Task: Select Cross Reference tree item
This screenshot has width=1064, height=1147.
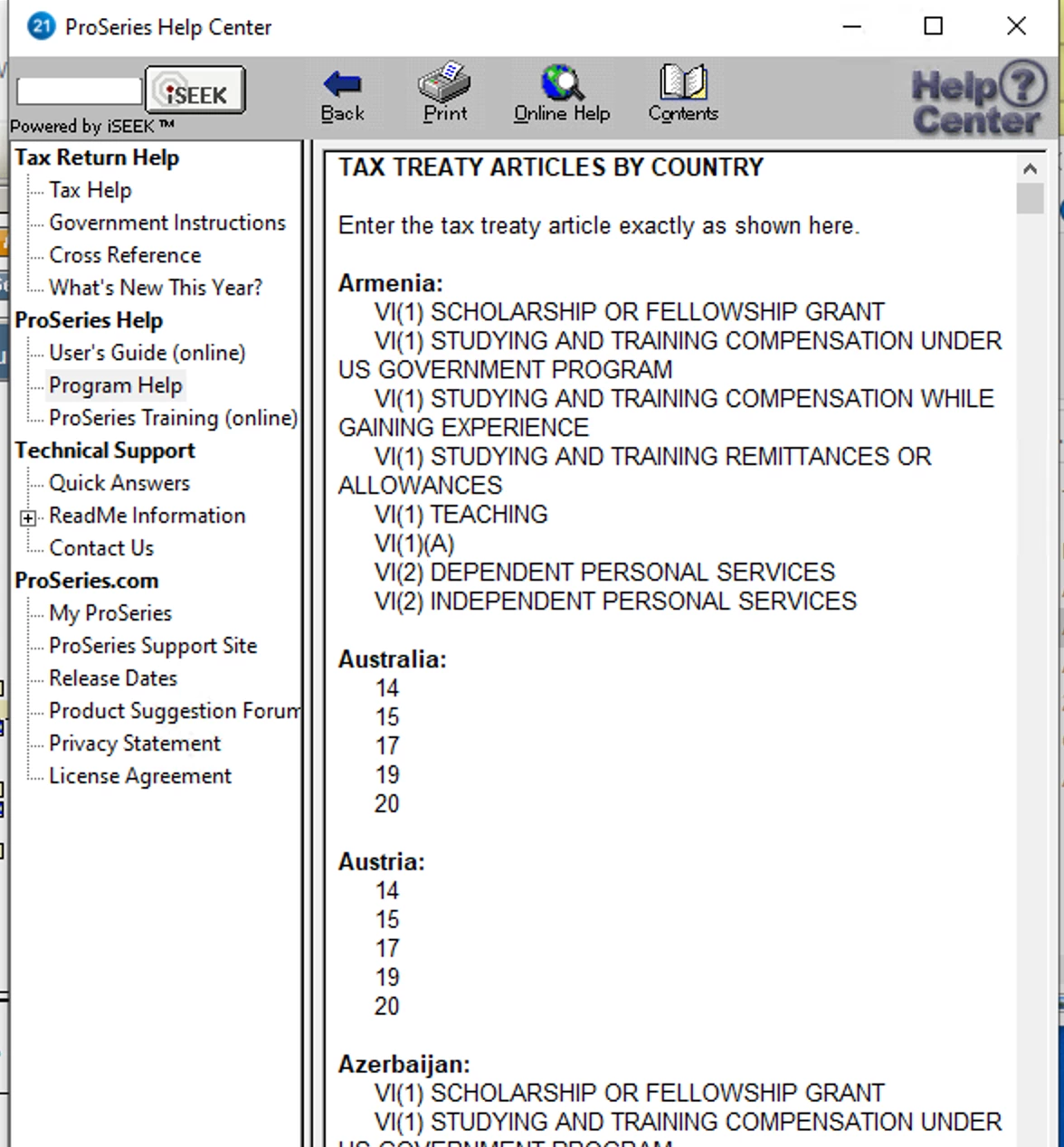Action: click(x=125, y=255)
